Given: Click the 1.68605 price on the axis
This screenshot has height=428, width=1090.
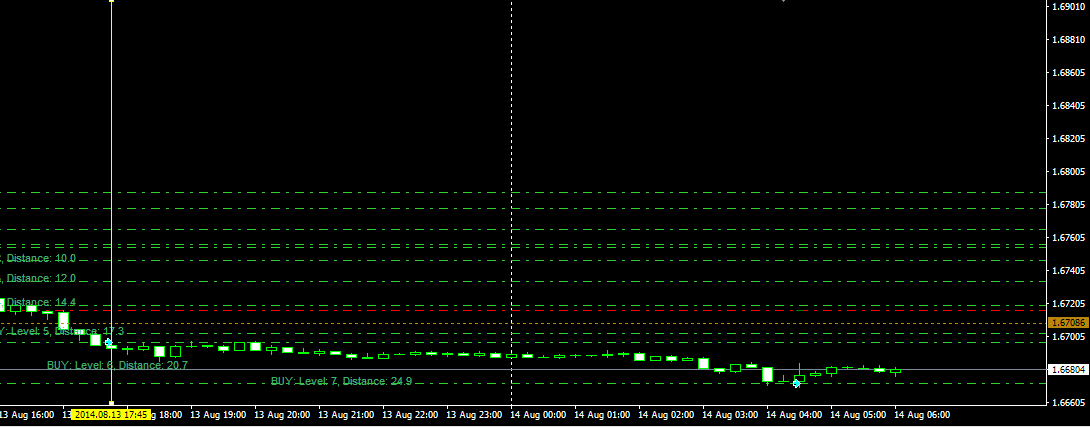Looking at the screenshot, I should pyautogui.click(x=1069, y=72).
